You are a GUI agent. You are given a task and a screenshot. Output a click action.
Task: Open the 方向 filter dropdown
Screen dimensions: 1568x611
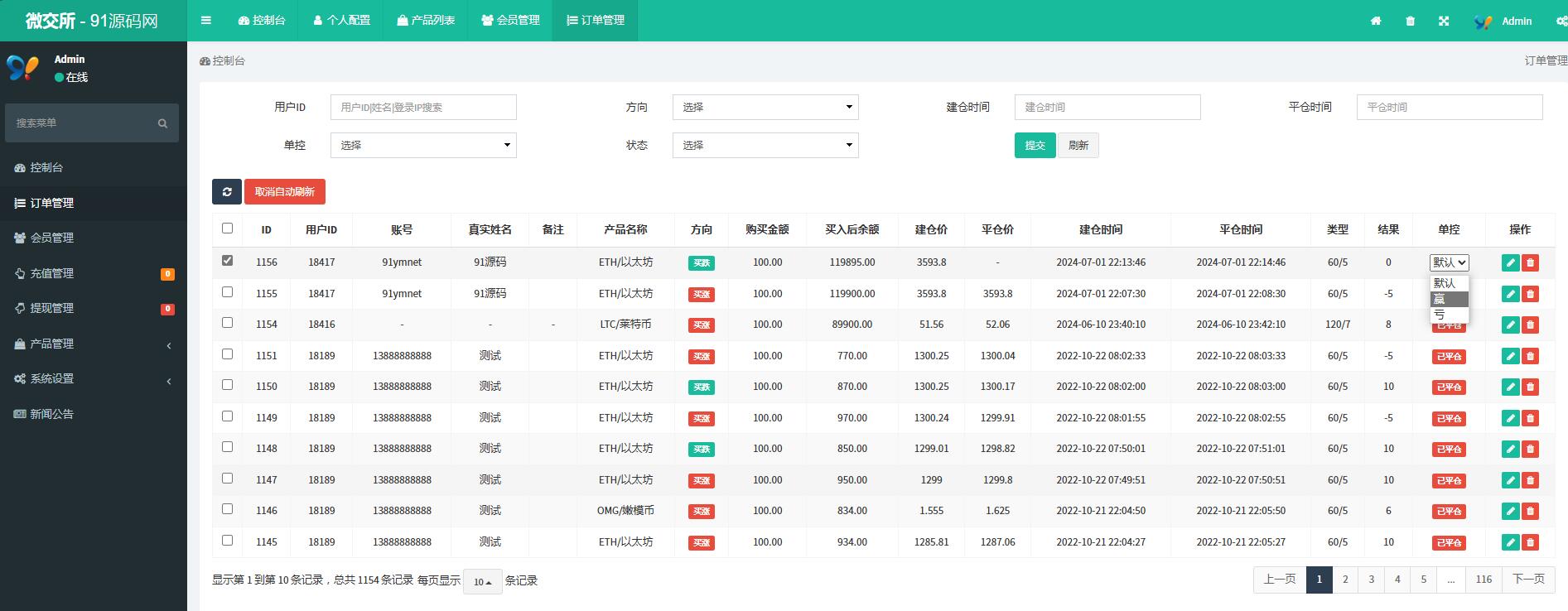click(x=765, y=107)
